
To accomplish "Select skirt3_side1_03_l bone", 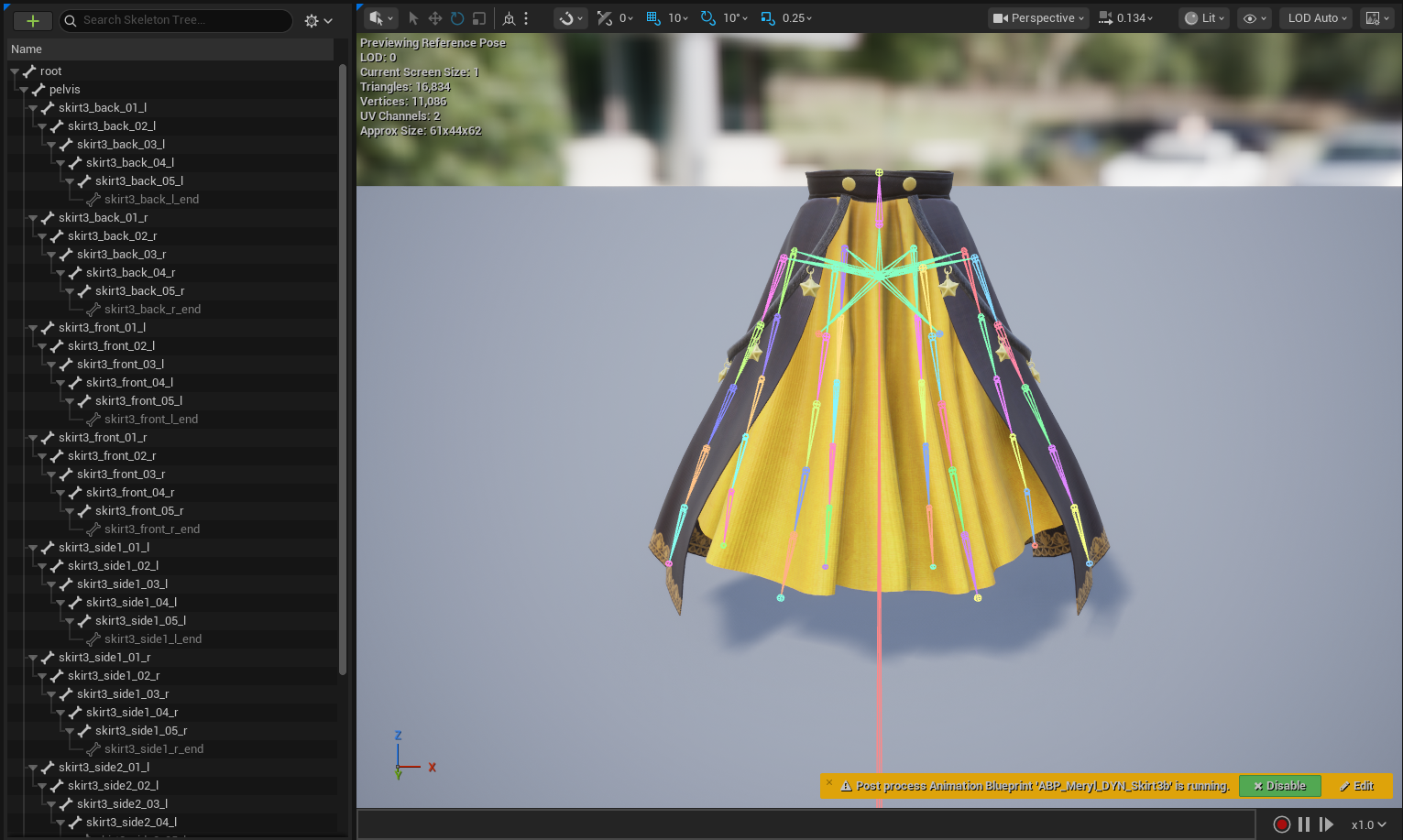I will pos(122,584).
